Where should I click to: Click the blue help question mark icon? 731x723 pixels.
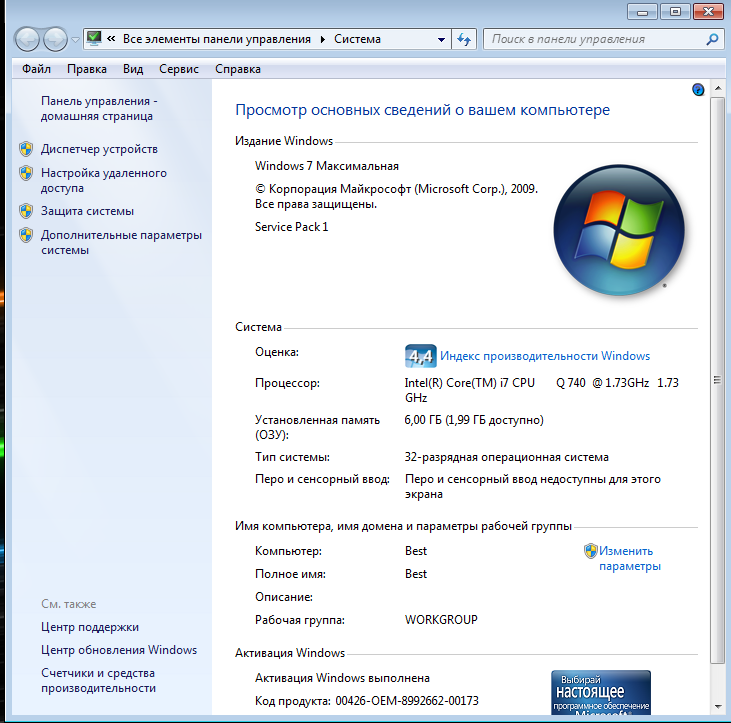click(698, 90)
